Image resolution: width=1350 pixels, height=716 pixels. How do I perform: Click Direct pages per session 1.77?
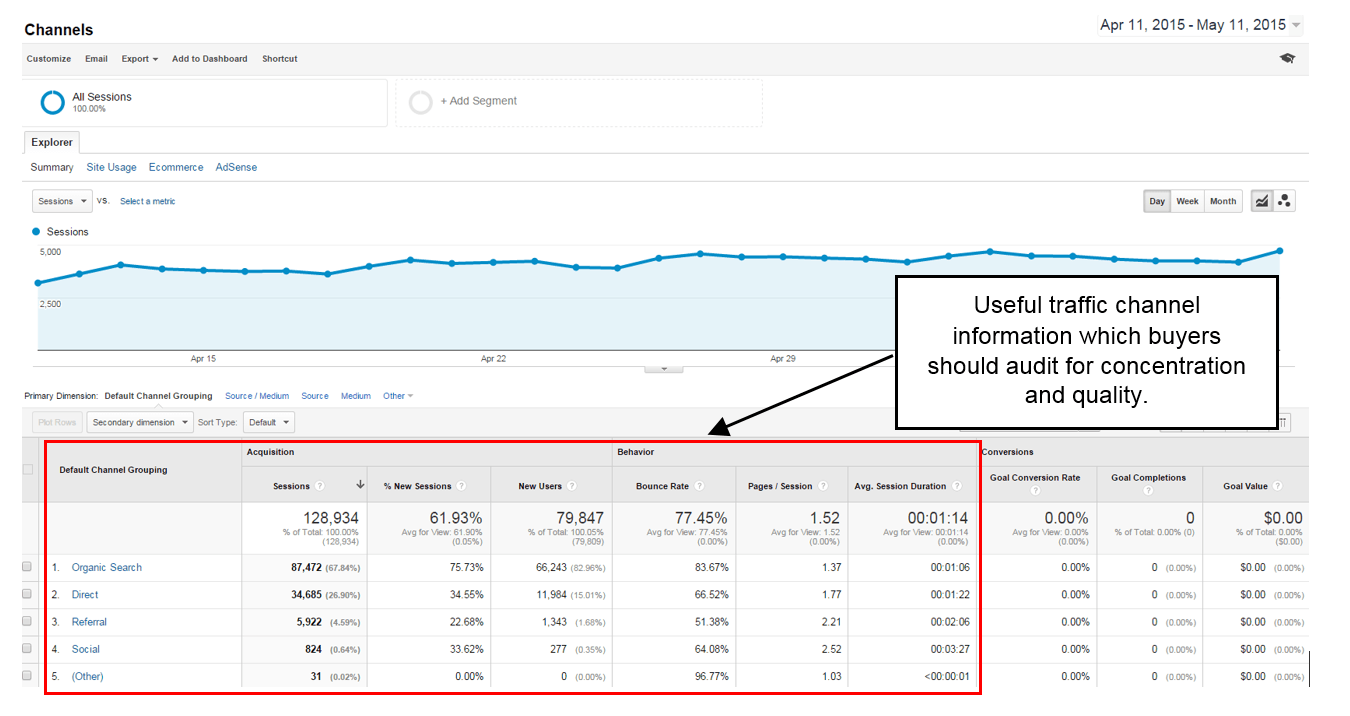(x=833, y=595)
